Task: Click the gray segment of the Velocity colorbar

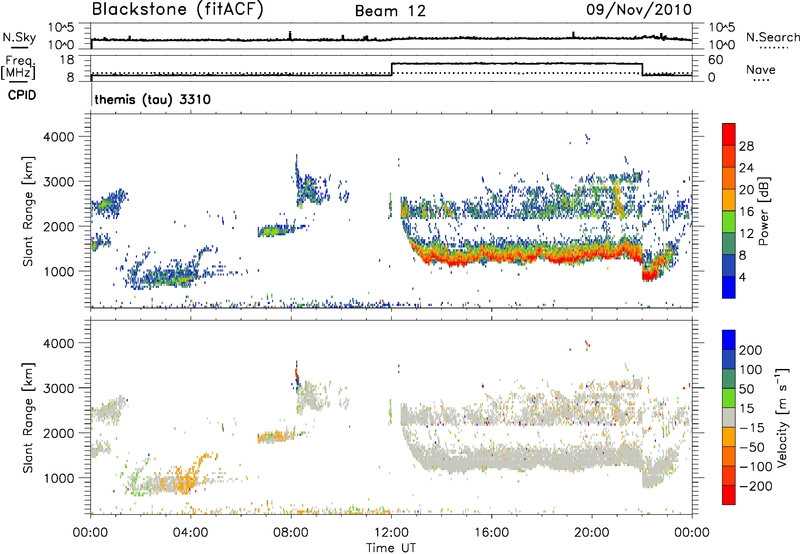Action: pyautogui.click(x=729, y=417)
